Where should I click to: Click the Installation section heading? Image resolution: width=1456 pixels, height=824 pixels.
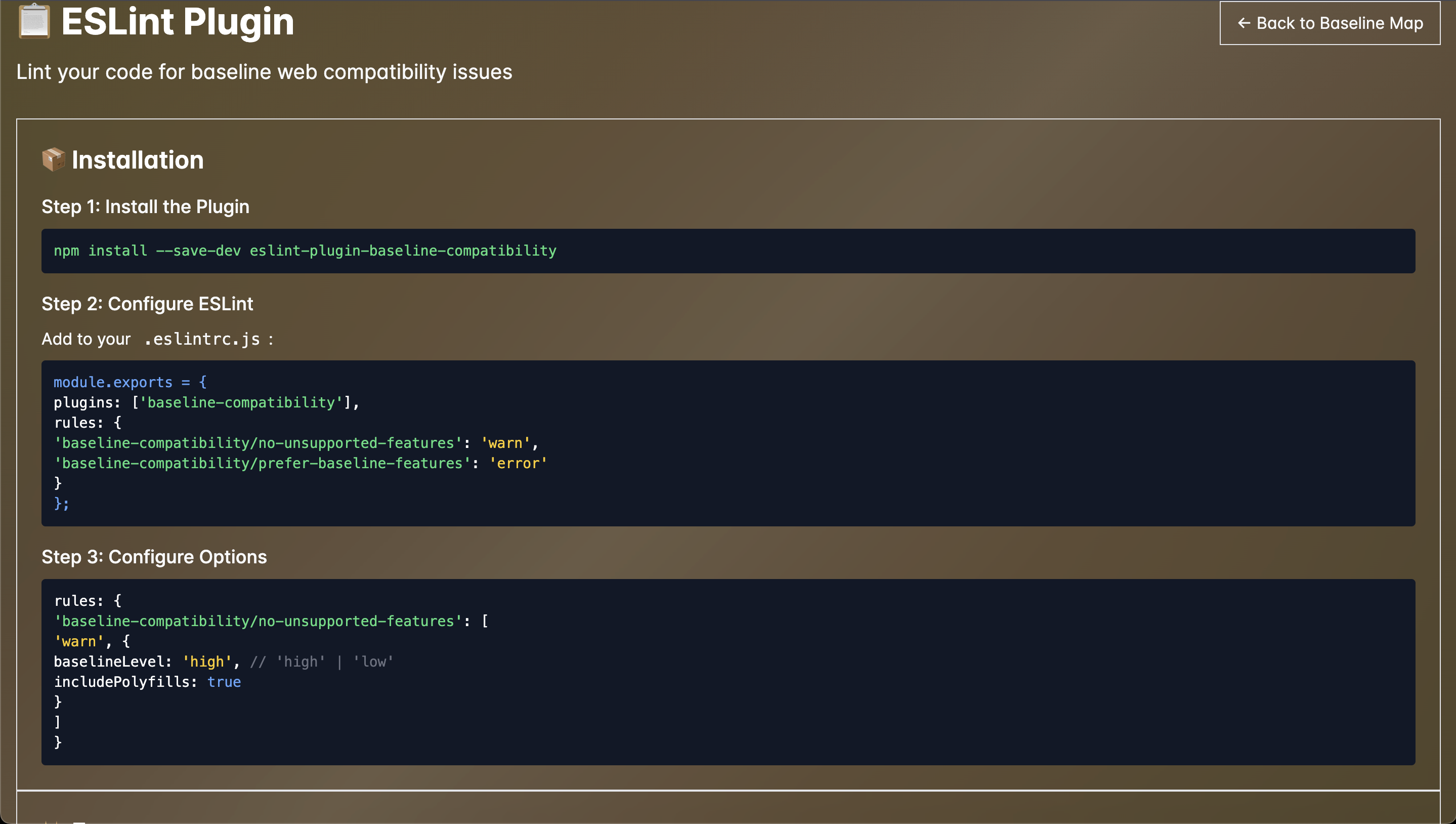click(x=138, y=160)
